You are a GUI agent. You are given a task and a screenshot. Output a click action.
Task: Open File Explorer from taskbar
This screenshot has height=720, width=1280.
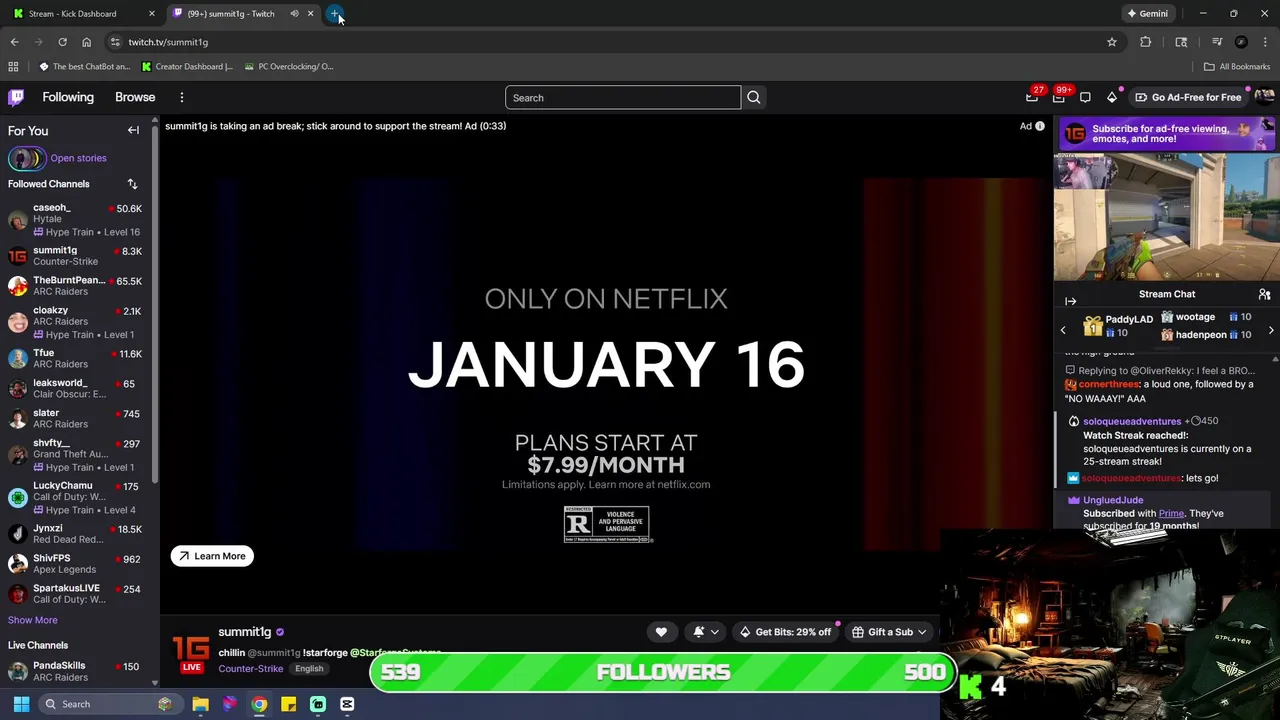201,704
